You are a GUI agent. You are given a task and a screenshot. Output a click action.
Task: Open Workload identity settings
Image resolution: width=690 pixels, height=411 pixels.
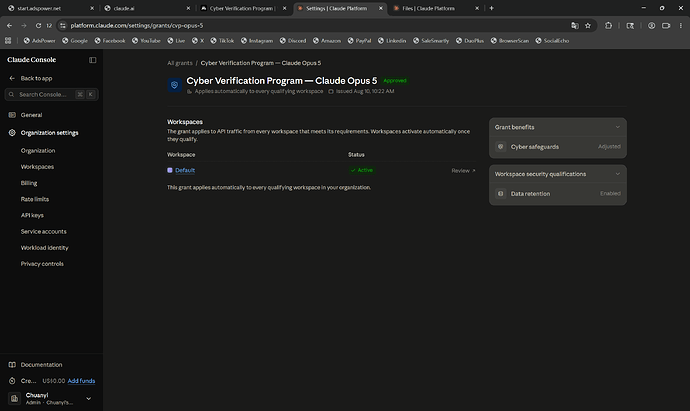pos(44,248)
